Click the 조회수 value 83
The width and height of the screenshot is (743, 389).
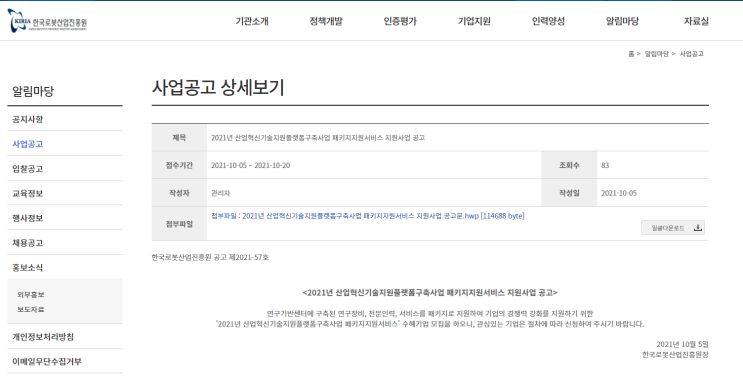click(x=605, y=165)
